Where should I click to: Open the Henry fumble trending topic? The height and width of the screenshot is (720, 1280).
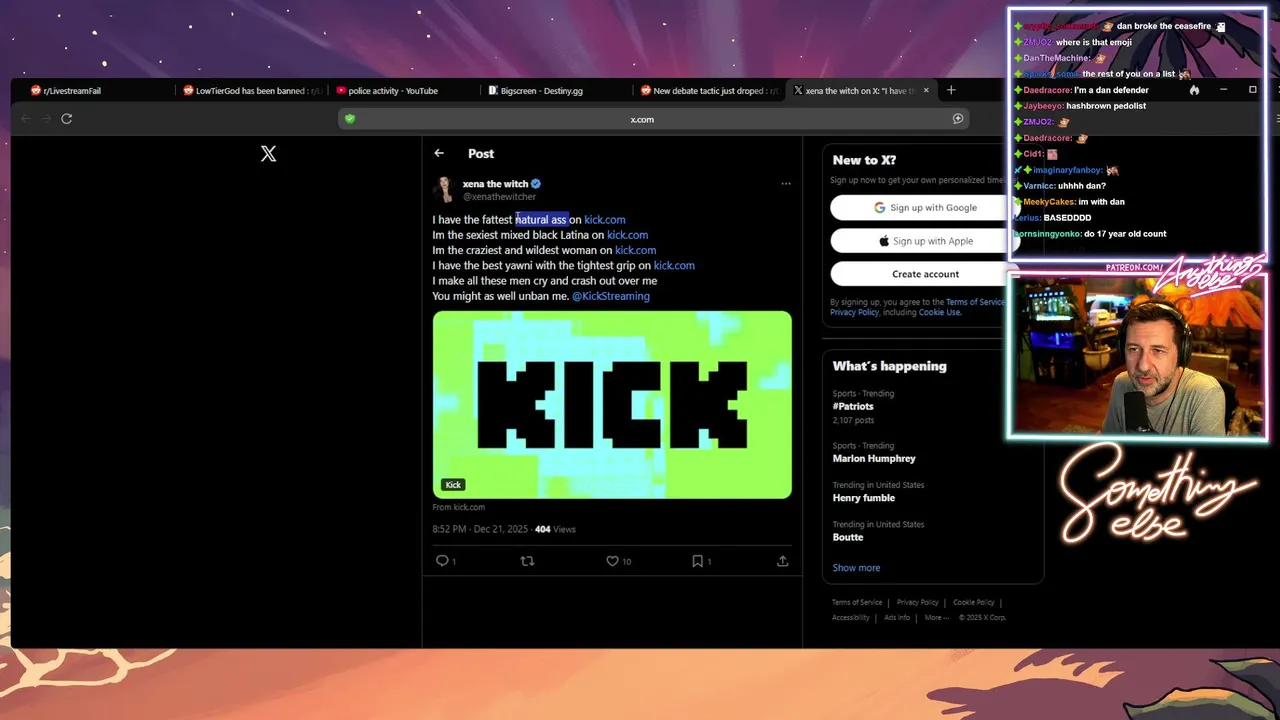click(864, 498)
